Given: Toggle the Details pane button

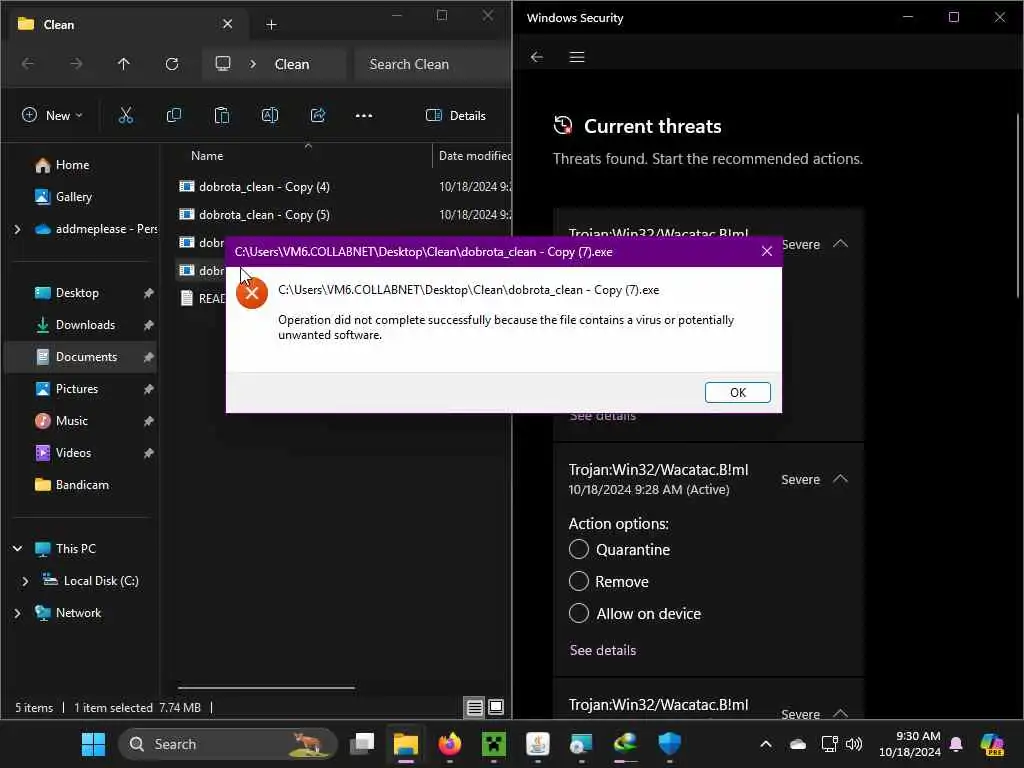Looking at the screenshot, I should [x=456, y=116].
